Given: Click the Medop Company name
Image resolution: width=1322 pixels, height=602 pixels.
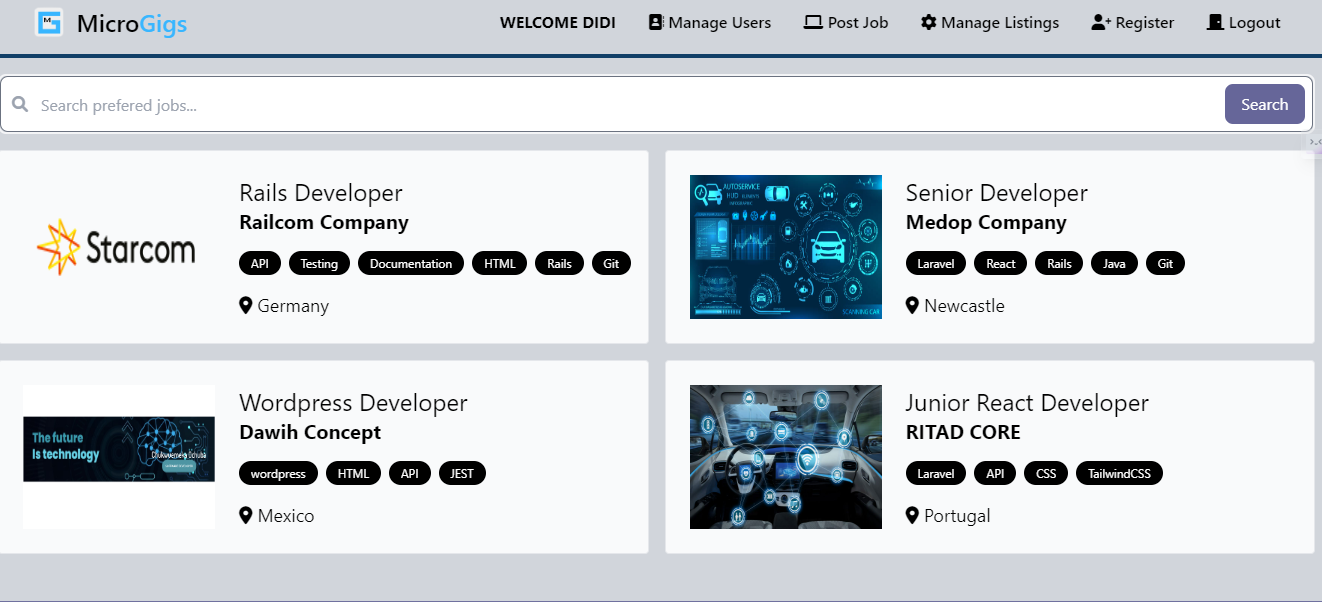Looking at the screenshot, I should (x=986, y=222).
